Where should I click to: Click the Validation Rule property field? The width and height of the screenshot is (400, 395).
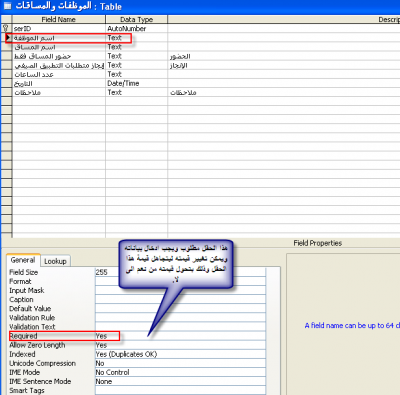[x=180, y=318]
